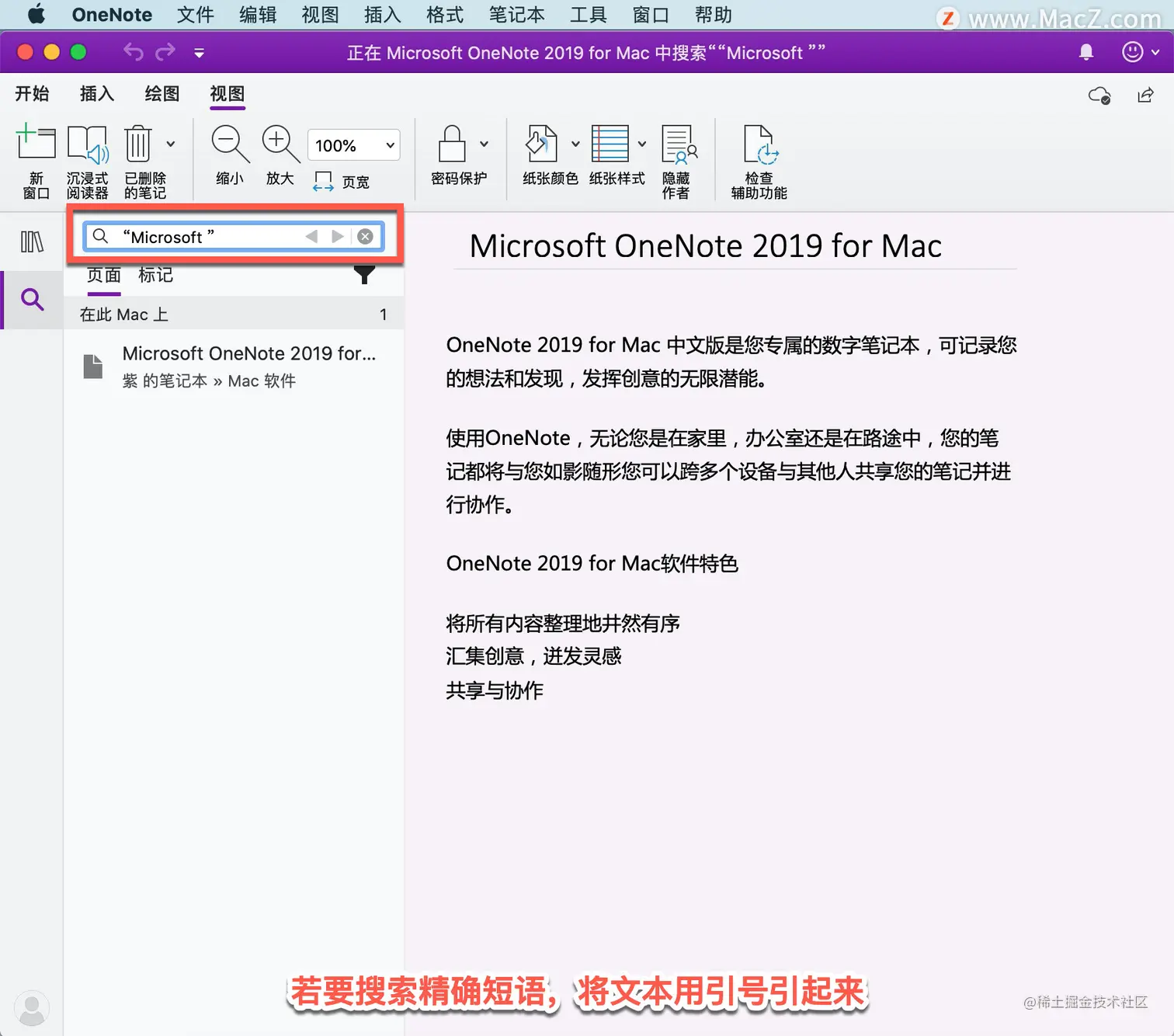Image resolution: width=1174 pixels, height=1036 pixels.
Task: Open the 帮助 menu in menu bar
Action: (713, 14)
